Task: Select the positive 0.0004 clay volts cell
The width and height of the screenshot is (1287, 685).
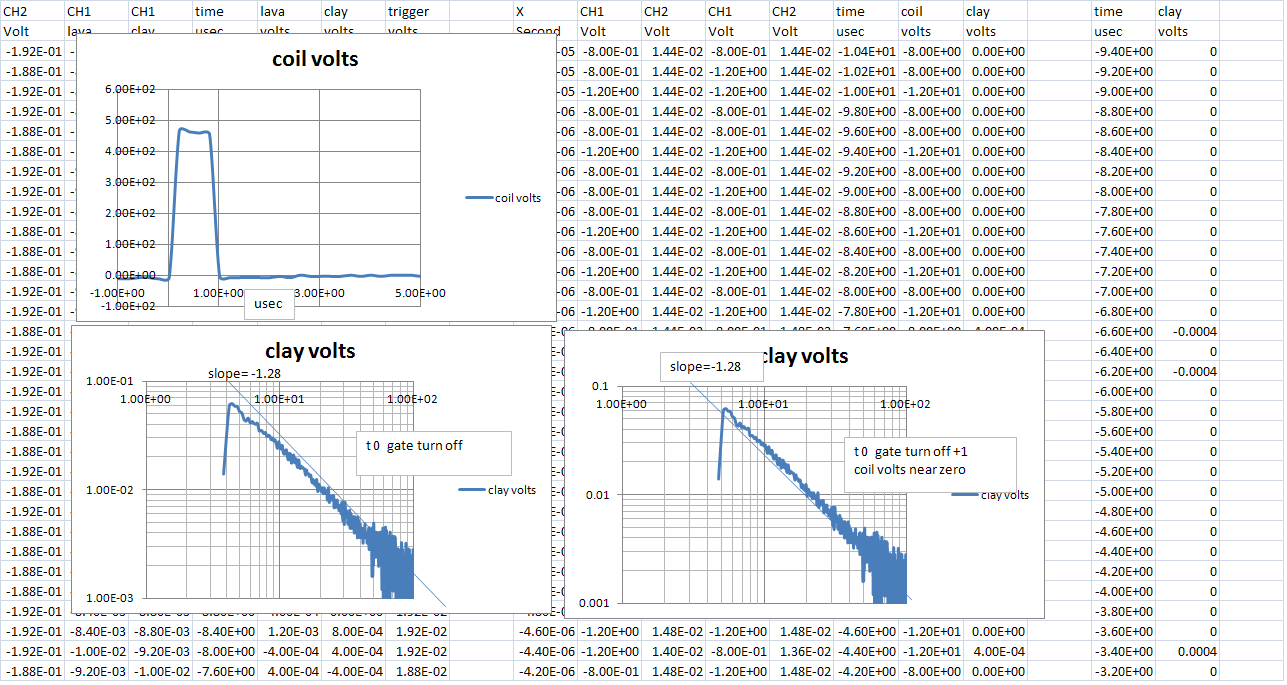Action: [x=1188, y=651]
